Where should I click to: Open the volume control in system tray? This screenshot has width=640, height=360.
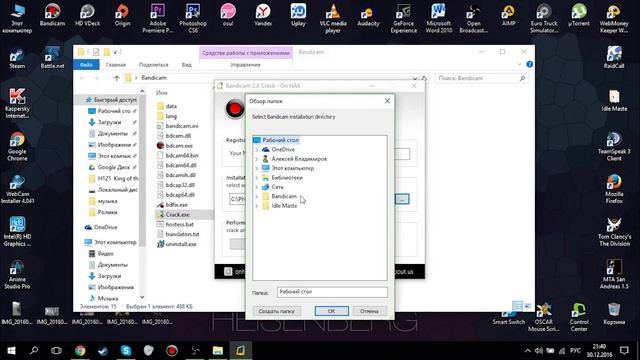539,351
